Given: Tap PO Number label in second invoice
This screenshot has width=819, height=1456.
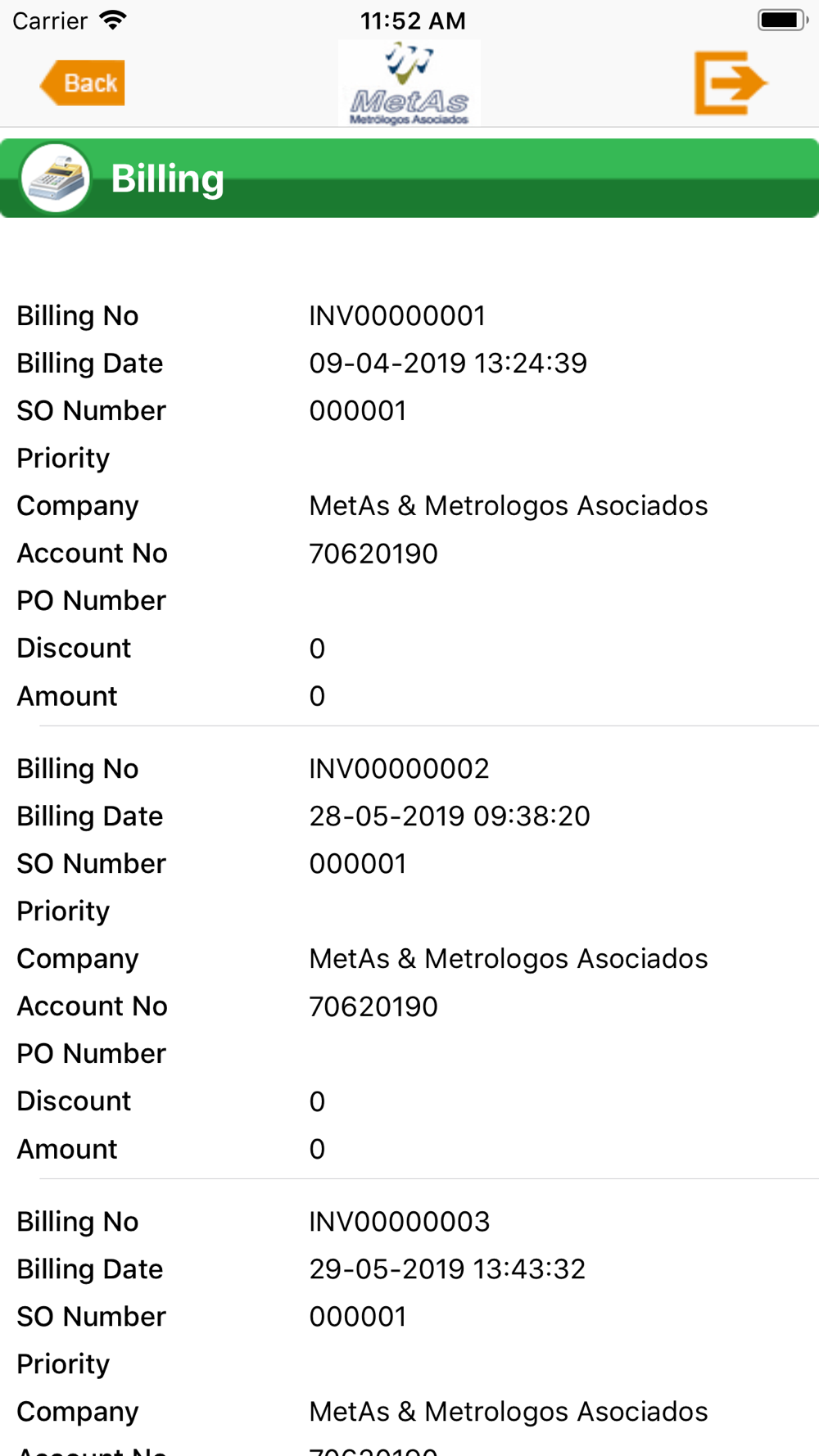Looking at the screenshot, I should (92, 1054).
